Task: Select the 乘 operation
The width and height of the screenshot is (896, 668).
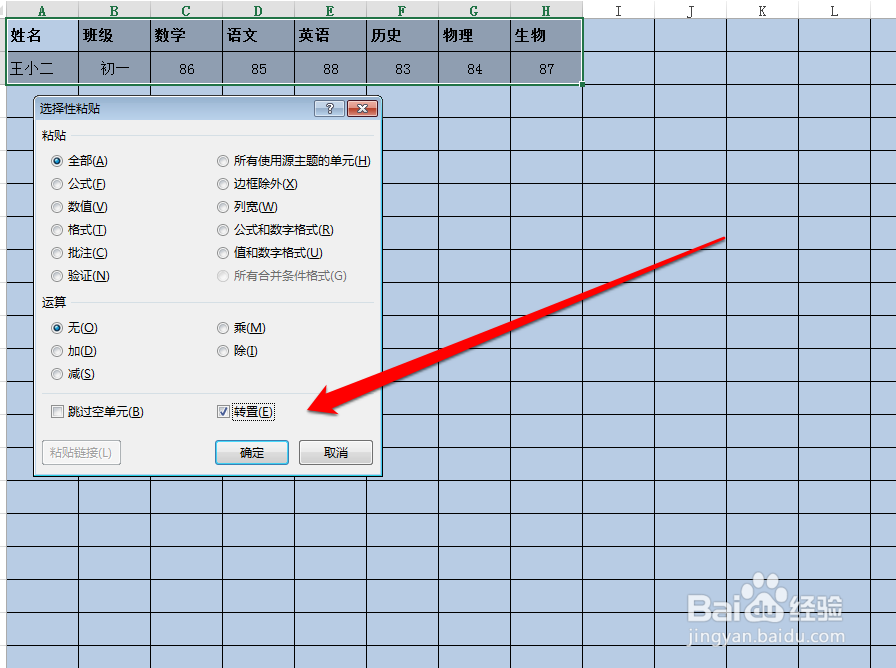Action: (x=222, y=328)
